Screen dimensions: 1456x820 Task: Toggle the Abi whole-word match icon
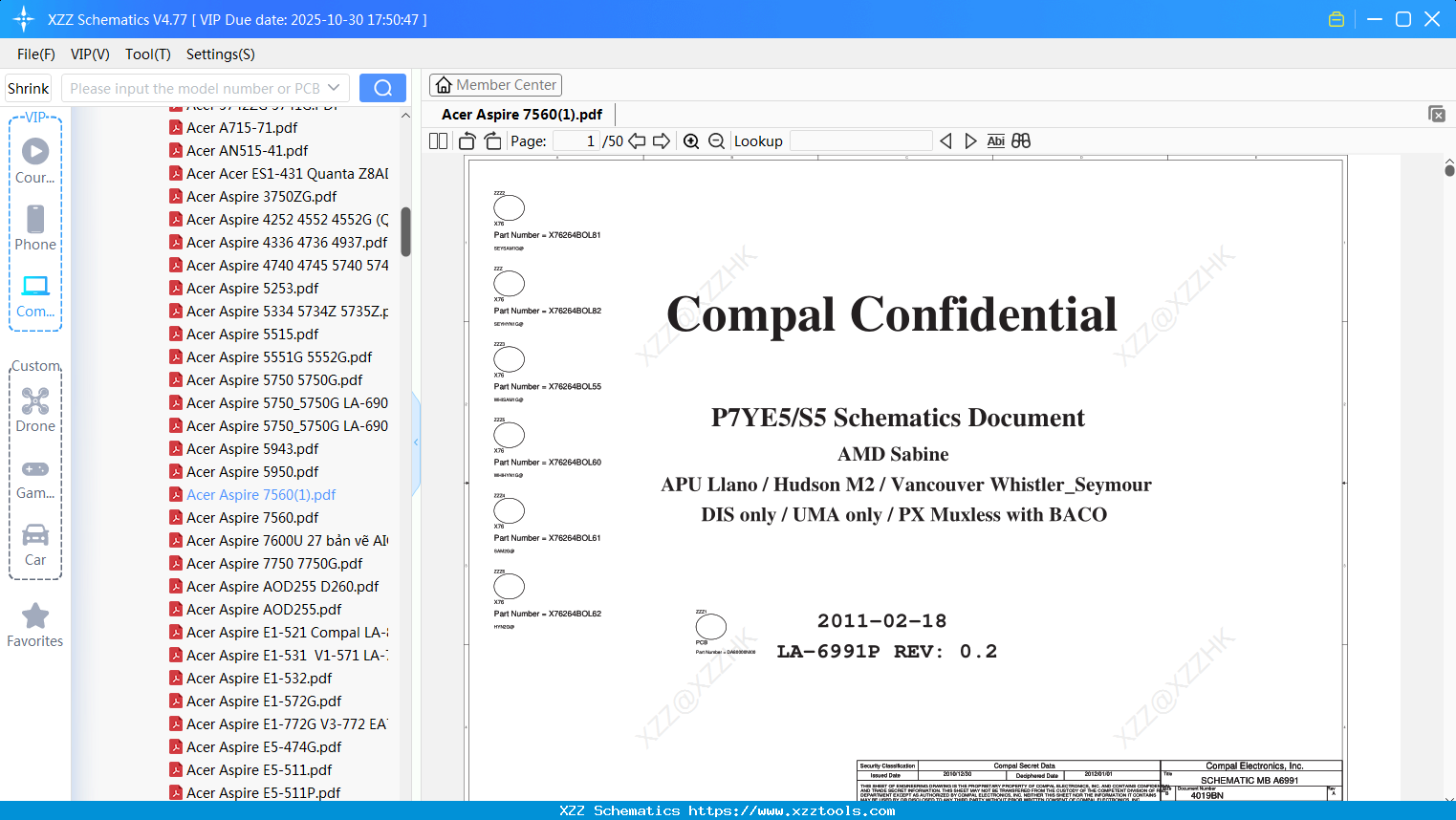click(995, 141)
